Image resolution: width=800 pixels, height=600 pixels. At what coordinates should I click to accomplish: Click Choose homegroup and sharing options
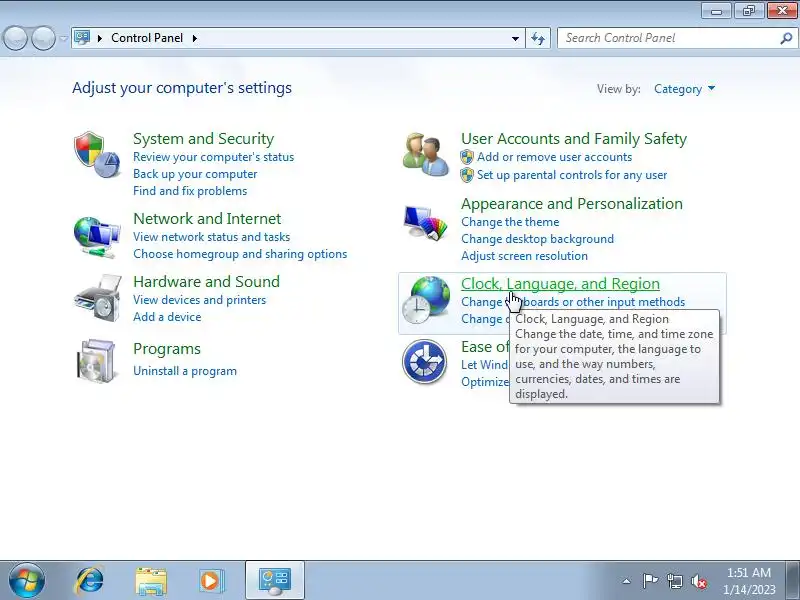(x=240, y=254)
